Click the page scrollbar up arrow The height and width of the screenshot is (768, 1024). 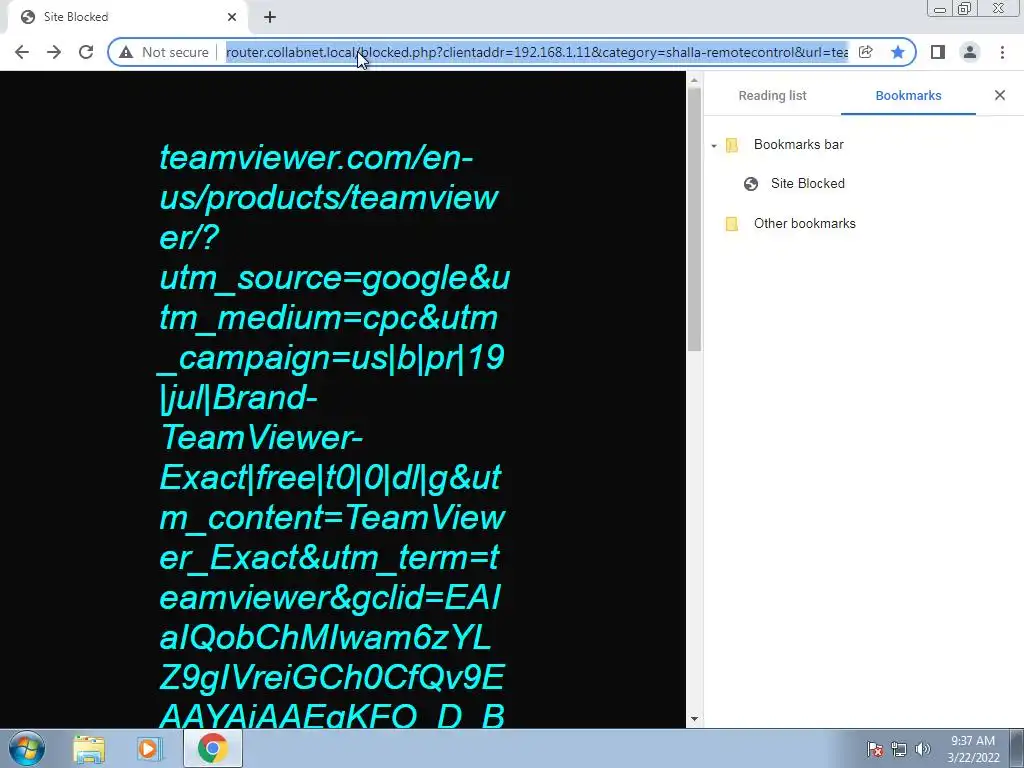(x=694, y=80)
